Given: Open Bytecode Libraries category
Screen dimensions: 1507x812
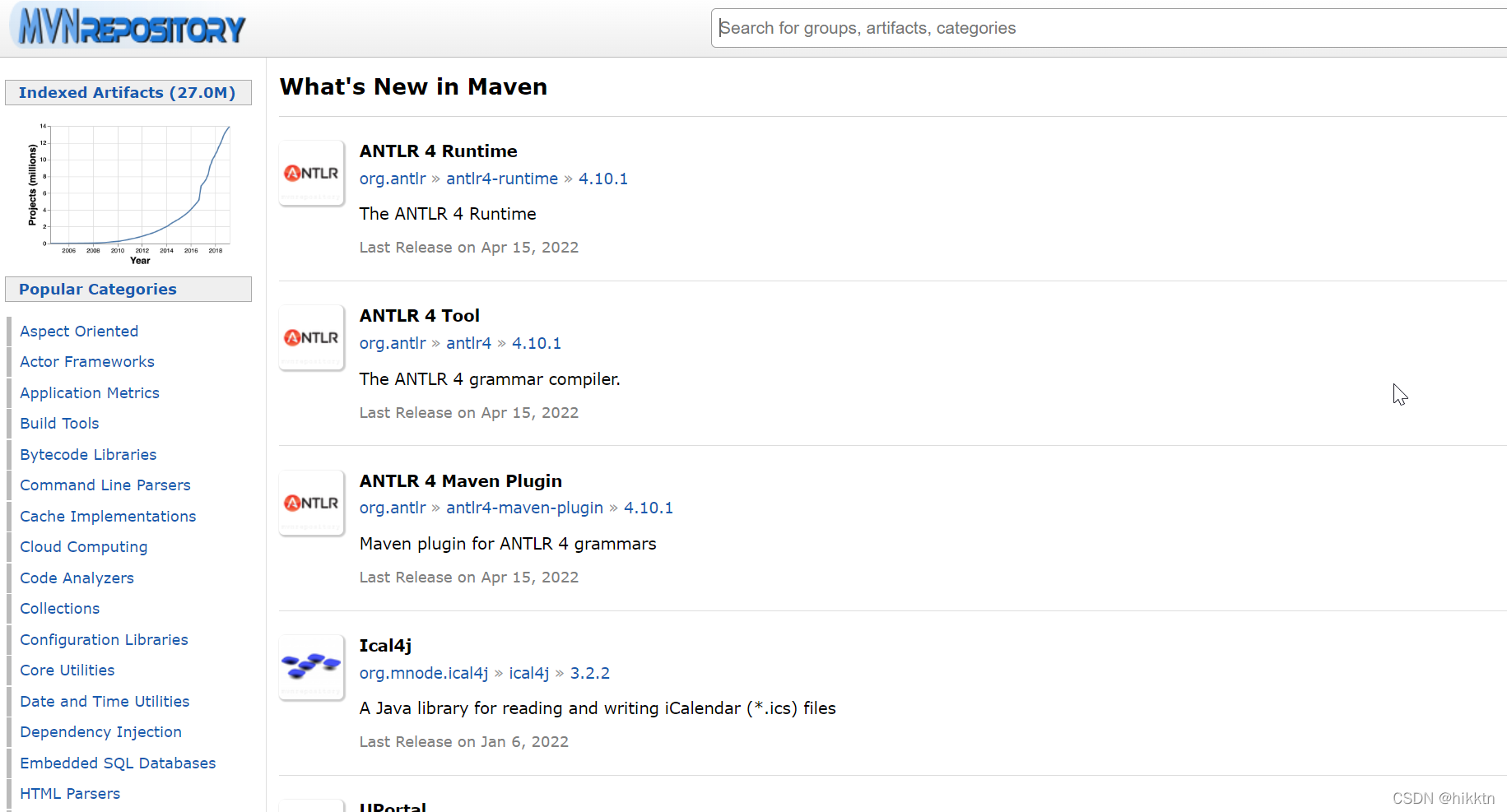Looking at the screenshot, I should pyautogui.click(x=88, y=454).
